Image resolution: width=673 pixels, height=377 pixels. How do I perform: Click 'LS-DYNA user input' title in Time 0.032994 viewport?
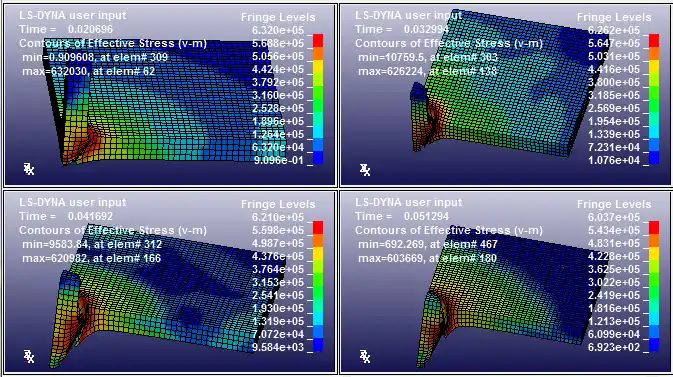(x=409, y=15)
